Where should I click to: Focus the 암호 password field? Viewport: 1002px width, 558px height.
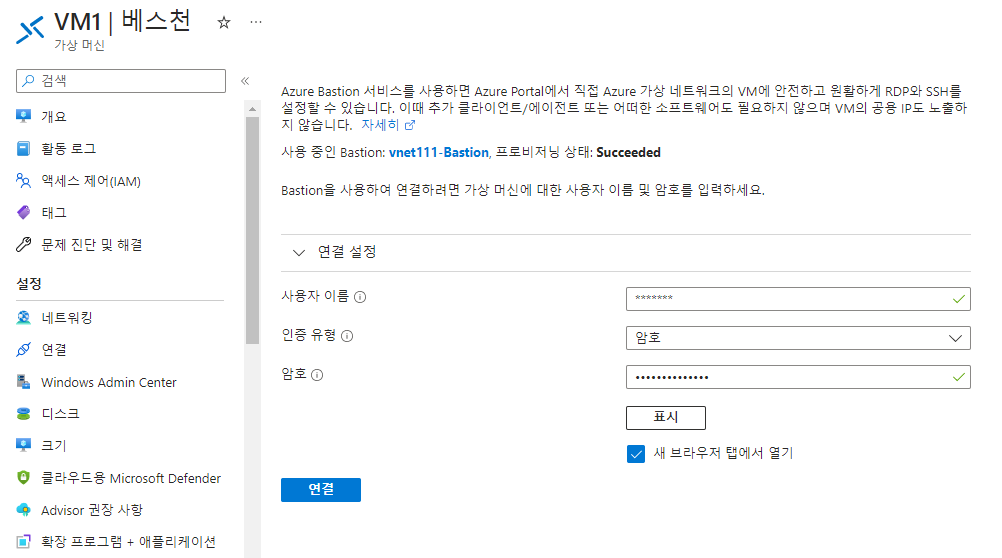pos(798,377)
